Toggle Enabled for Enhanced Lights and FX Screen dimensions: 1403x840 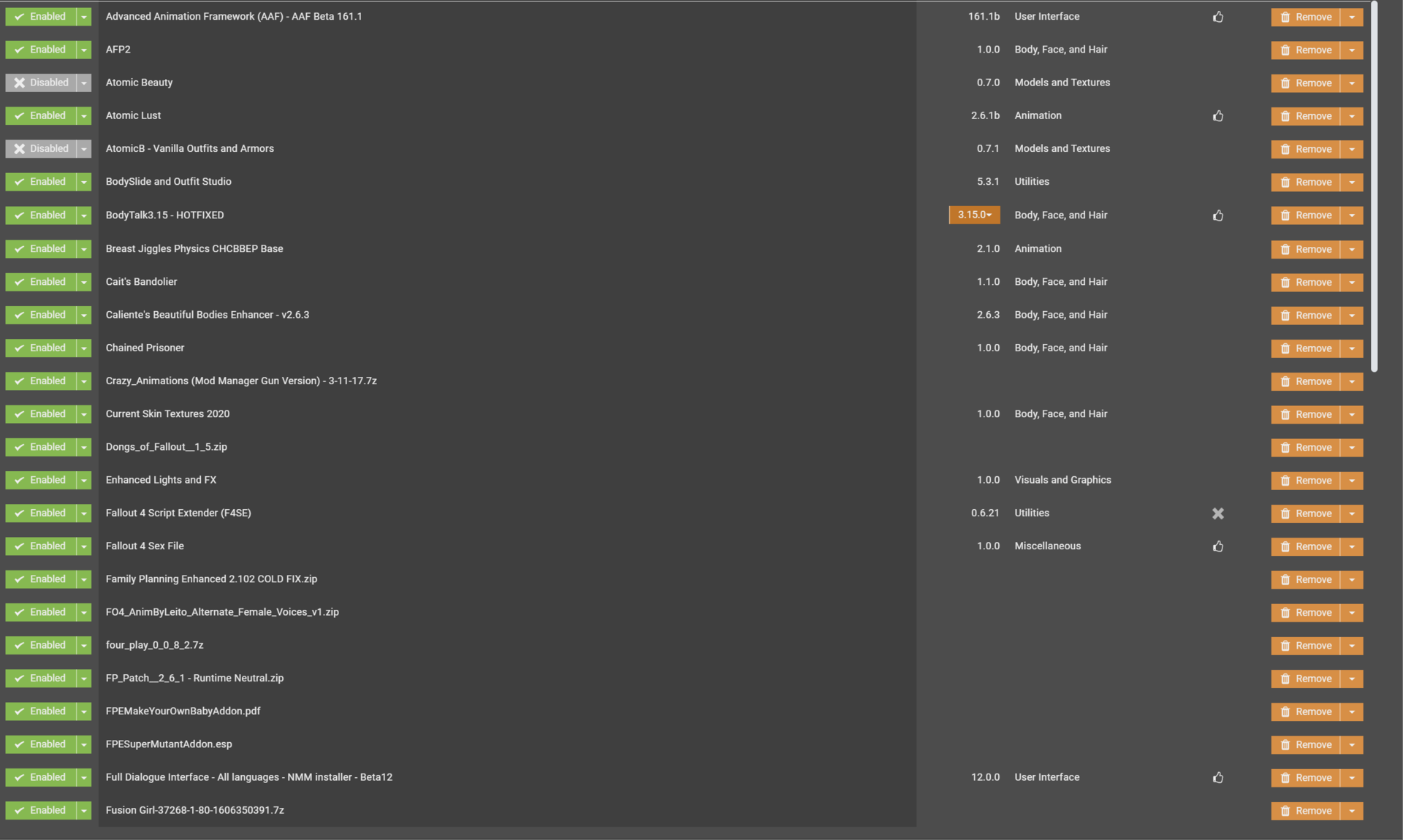40,480
